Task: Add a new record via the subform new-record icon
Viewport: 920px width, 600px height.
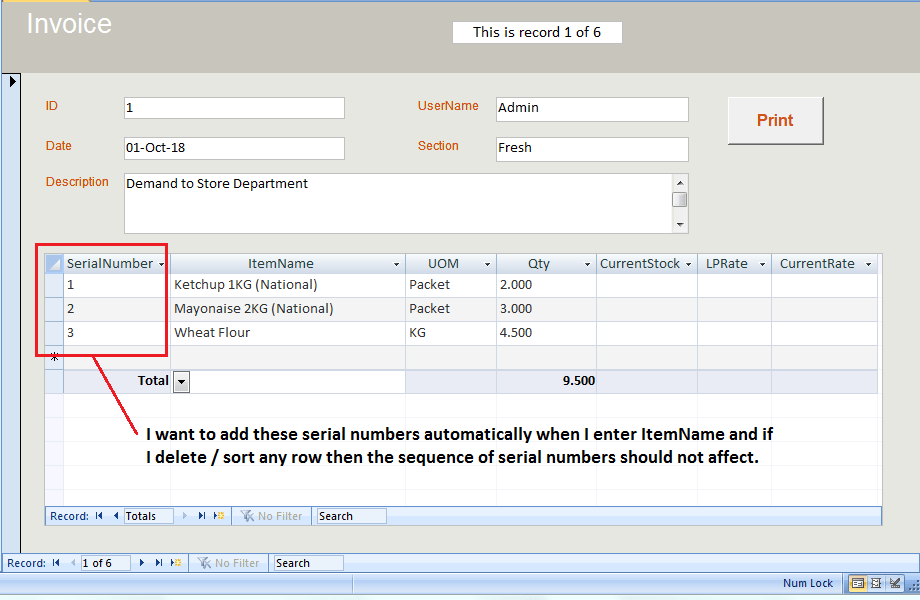Action: (x=218, y=516)
